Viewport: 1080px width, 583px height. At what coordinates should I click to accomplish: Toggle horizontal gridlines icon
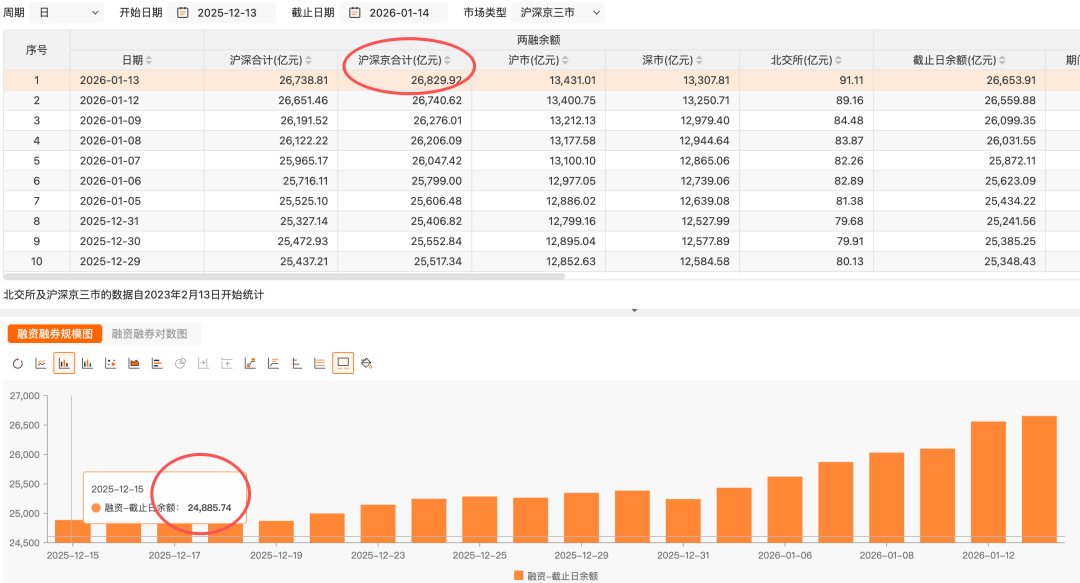(x=320, y=363)
